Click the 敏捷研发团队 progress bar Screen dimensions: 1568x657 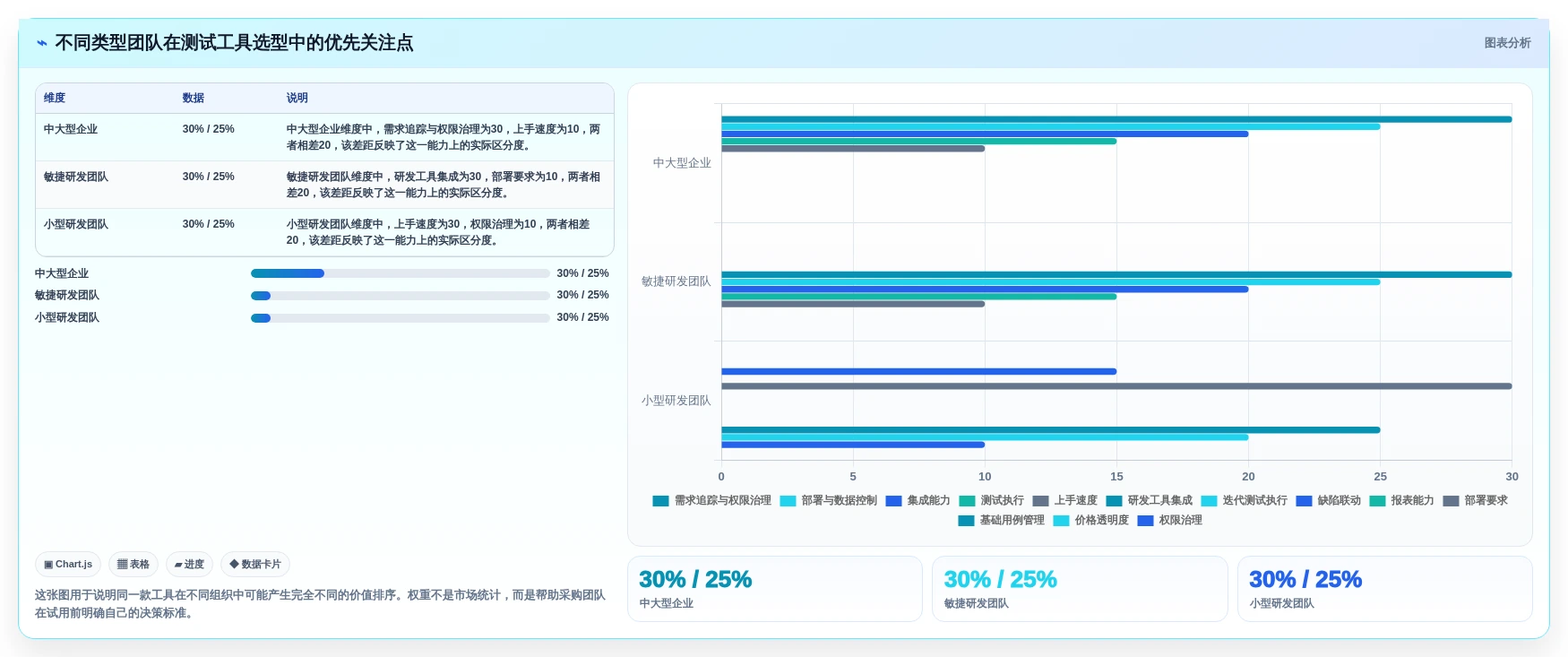pos(401,296)
